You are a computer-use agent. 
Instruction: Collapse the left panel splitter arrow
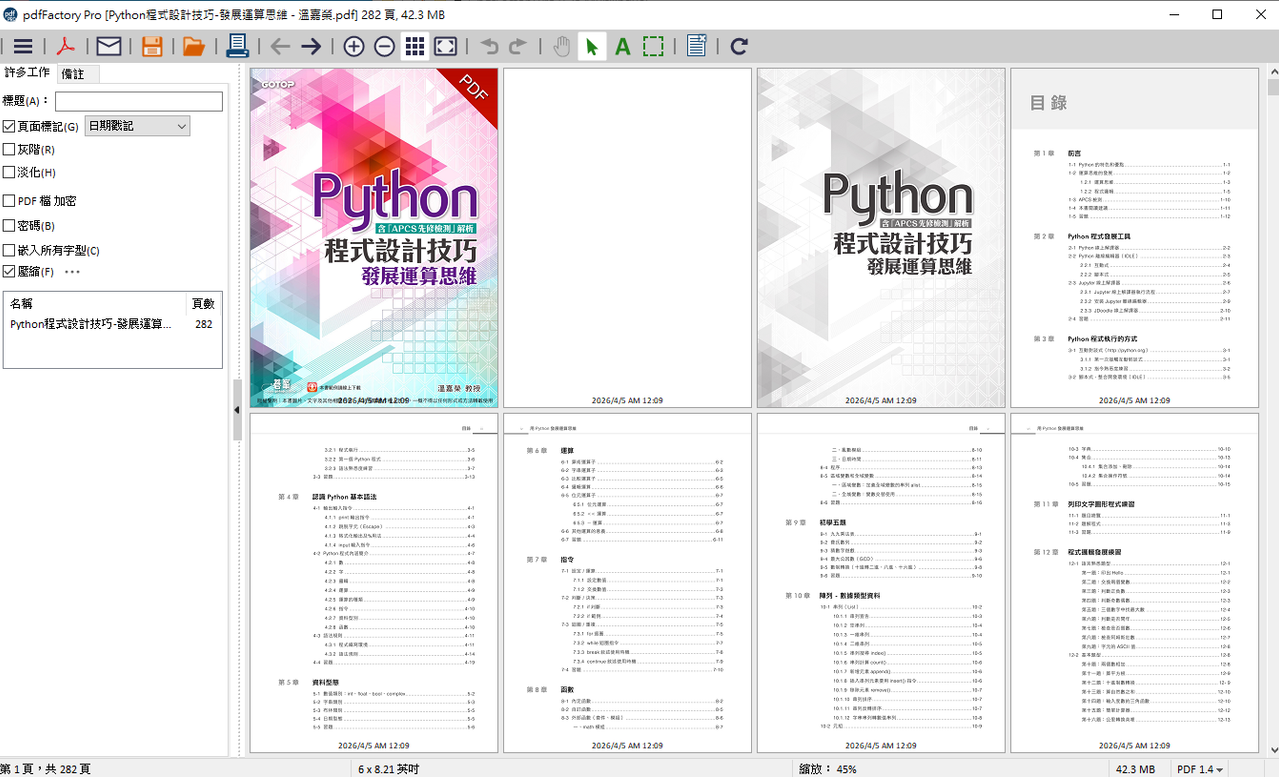click(237, 410)
